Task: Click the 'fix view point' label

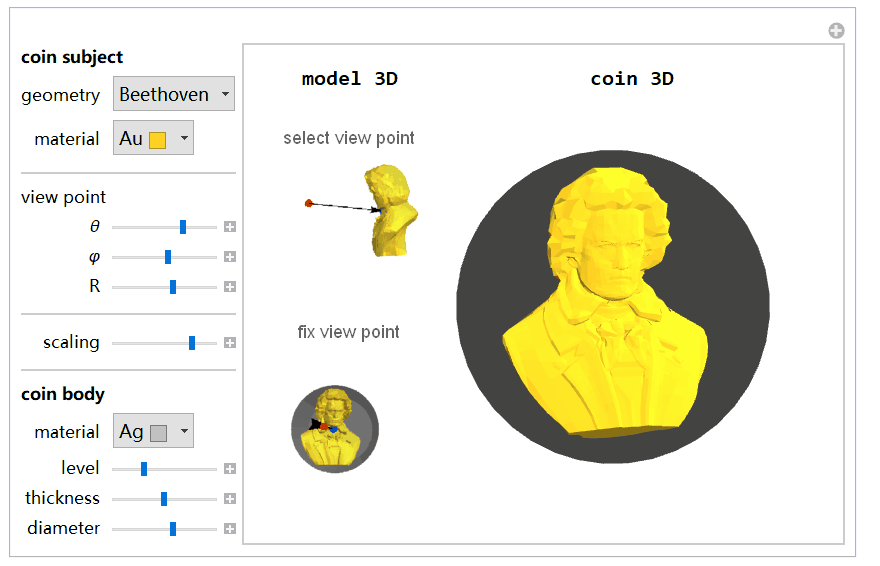Action: (349, 332)
